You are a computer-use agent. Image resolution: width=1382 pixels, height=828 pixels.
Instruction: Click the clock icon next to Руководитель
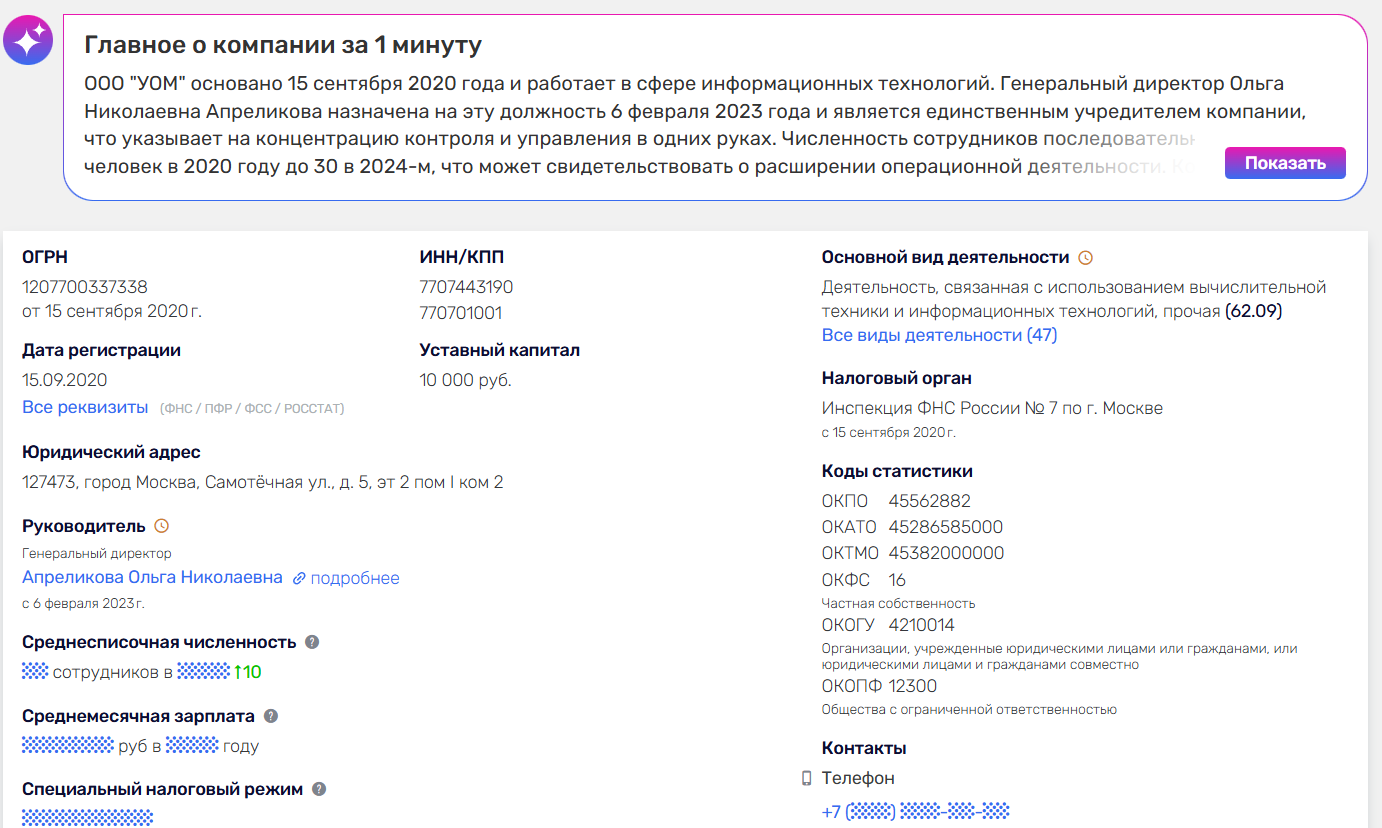tap(162, 524)
